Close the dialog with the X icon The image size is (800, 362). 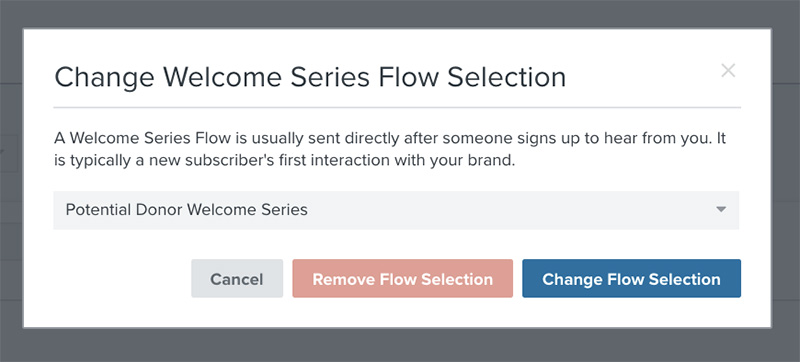728,70
